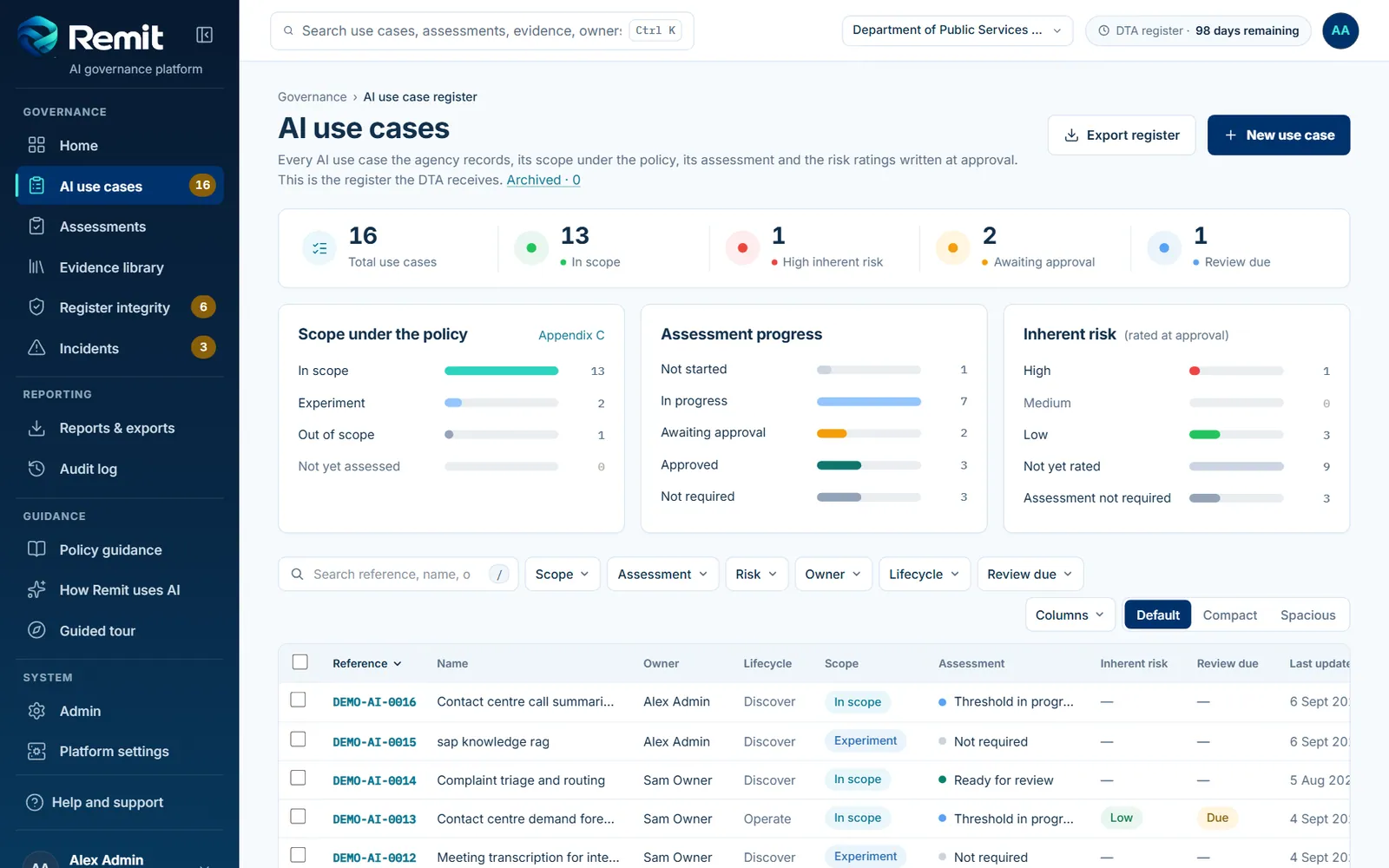Image resolution: width=1389 pixels, height=868 pixels.
Task: Switch to Compact density
Action: pyautogui.click(x=1229, y=615)
